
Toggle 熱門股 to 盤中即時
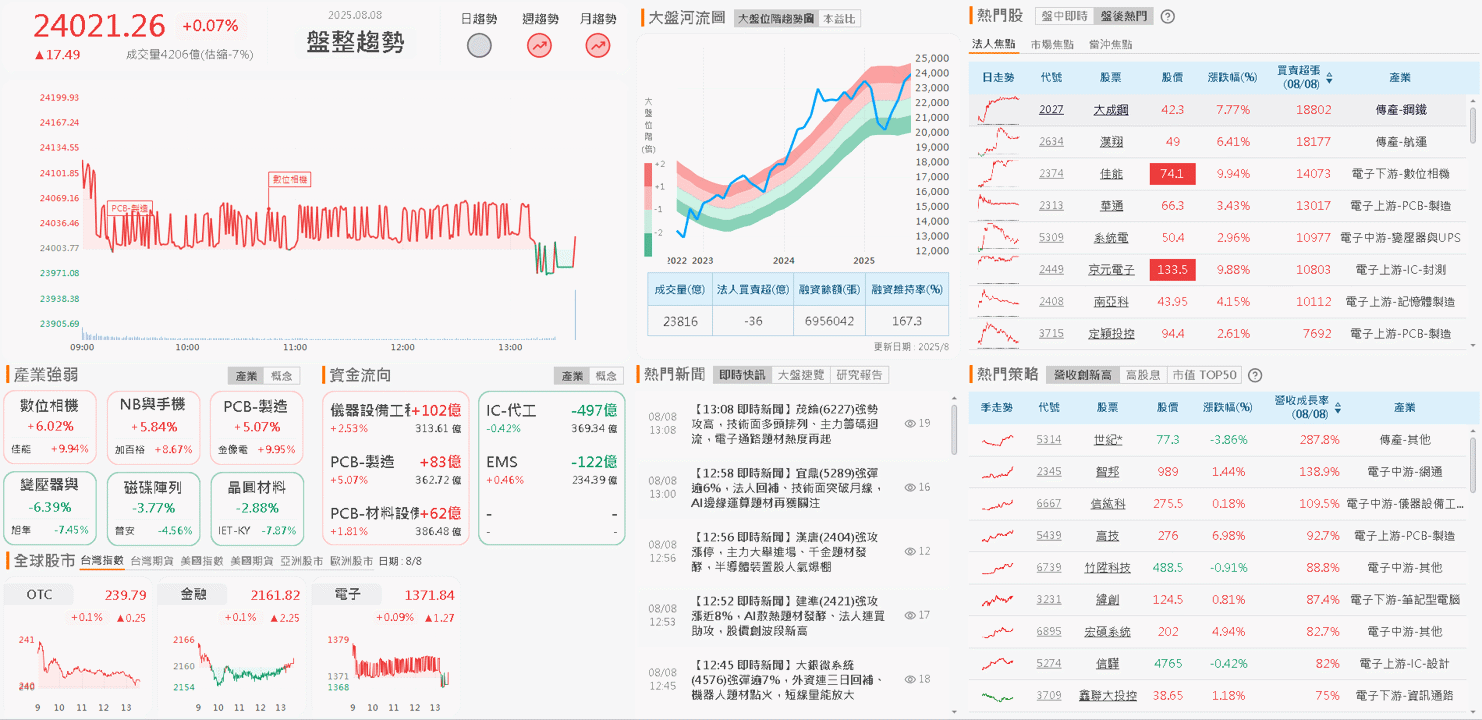[x=1063, y=16]
